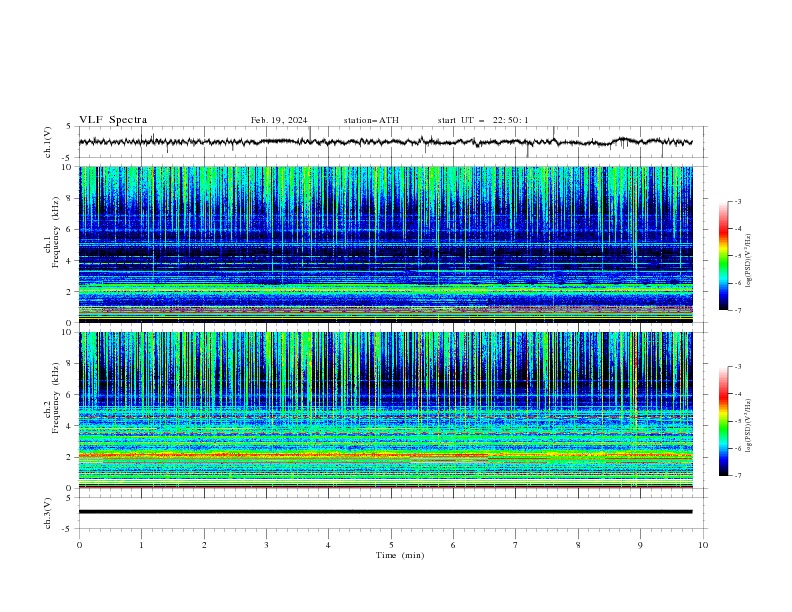This screenshot has height=612, width=792.
Task: Click the "-4" tick on ch.2 color bar
Action: tap(738, 394)
